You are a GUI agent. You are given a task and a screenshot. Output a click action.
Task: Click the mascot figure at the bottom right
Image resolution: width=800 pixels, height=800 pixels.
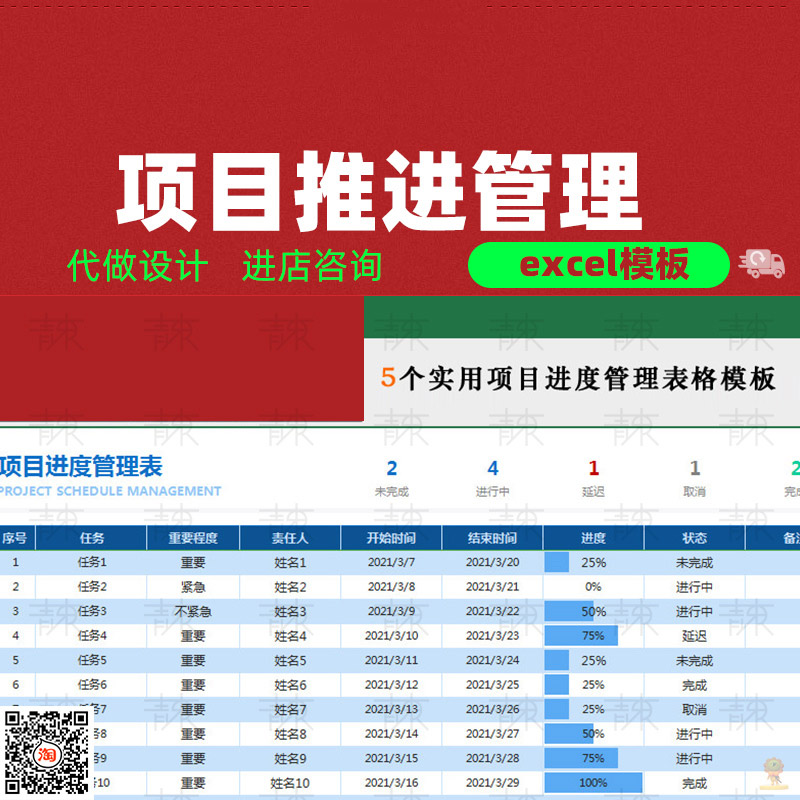coord(772,775)
